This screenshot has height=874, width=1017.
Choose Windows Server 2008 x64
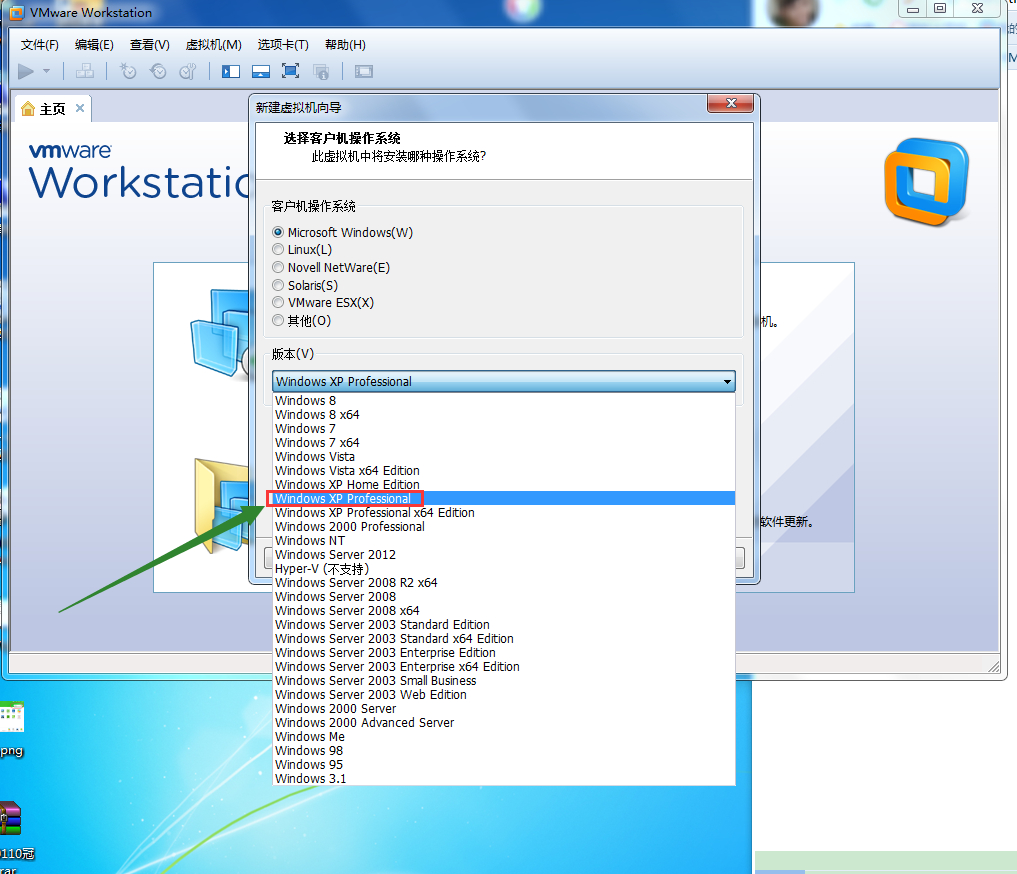pos(503,611)
